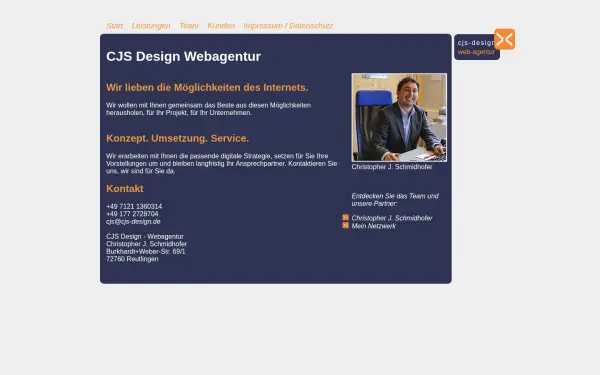Click the mobile number +49 177 2728704
This screenshot has width=600, height=375.
pyautogui.click(x=132, y=214)
